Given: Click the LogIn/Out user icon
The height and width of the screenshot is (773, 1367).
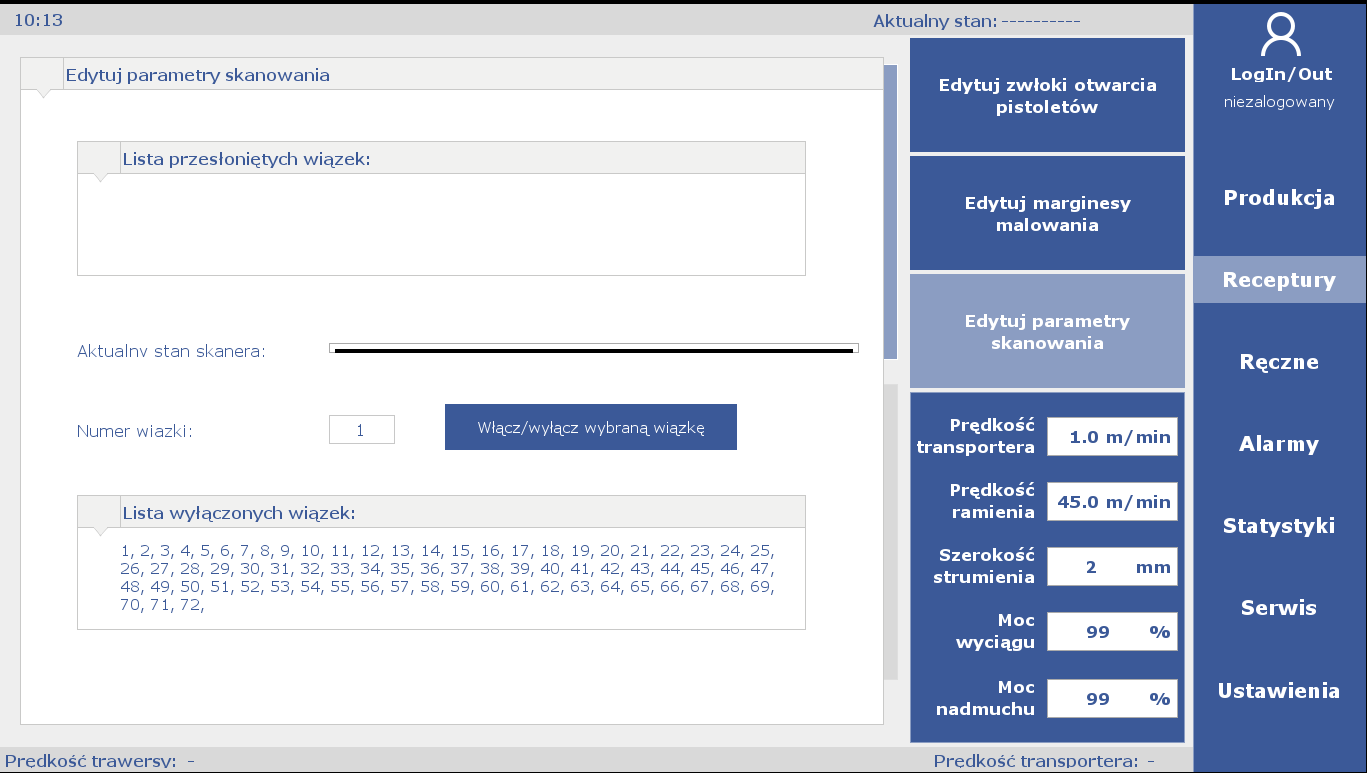Looking at the screenshot, I should pyautogui.click(x=1280, y=34).
